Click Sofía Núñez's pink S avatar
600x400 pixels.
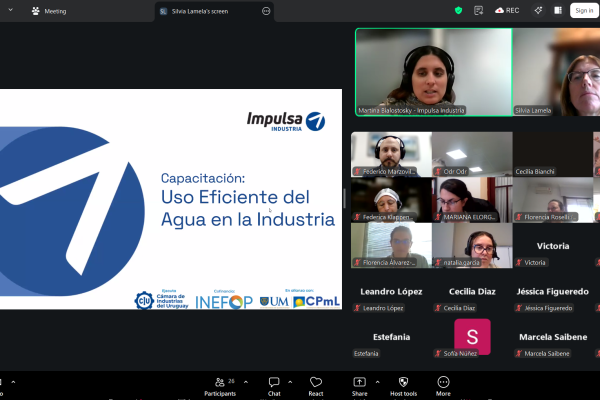click(x=472, y=335)
